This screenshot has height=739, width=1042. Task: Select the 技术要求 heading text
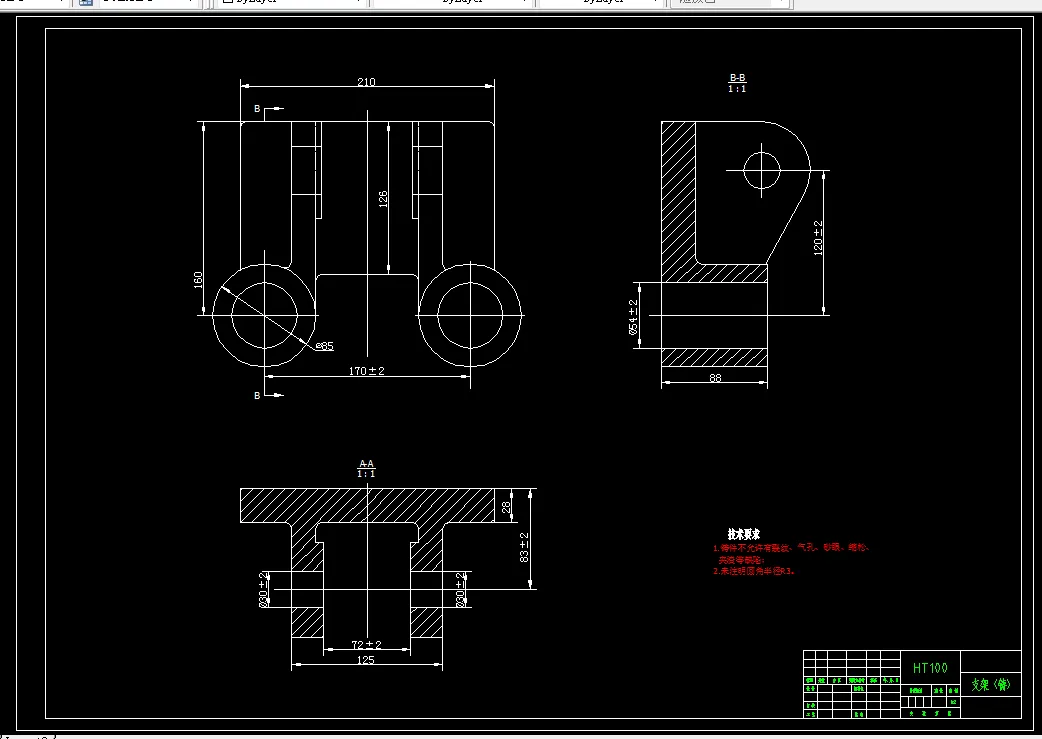tap(744, 534)
